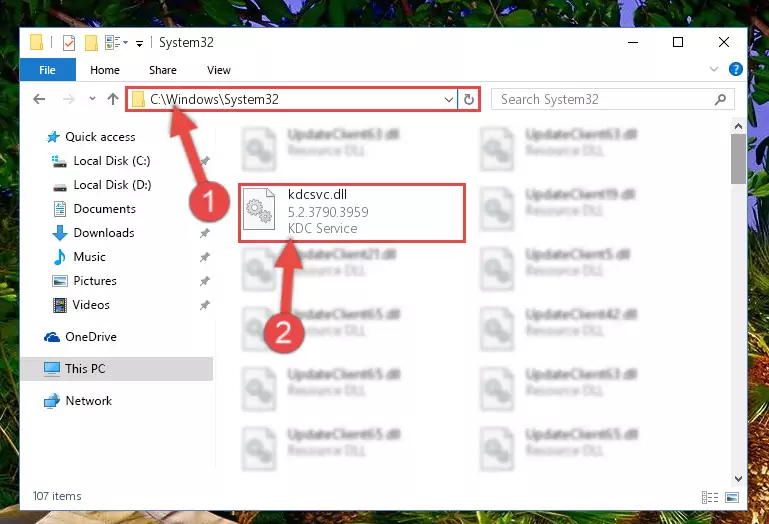Image resolution: width=769 pixels, height=524 pixels.
Task: Open Local Disk (C:) in sidebar
Action: 112,161
